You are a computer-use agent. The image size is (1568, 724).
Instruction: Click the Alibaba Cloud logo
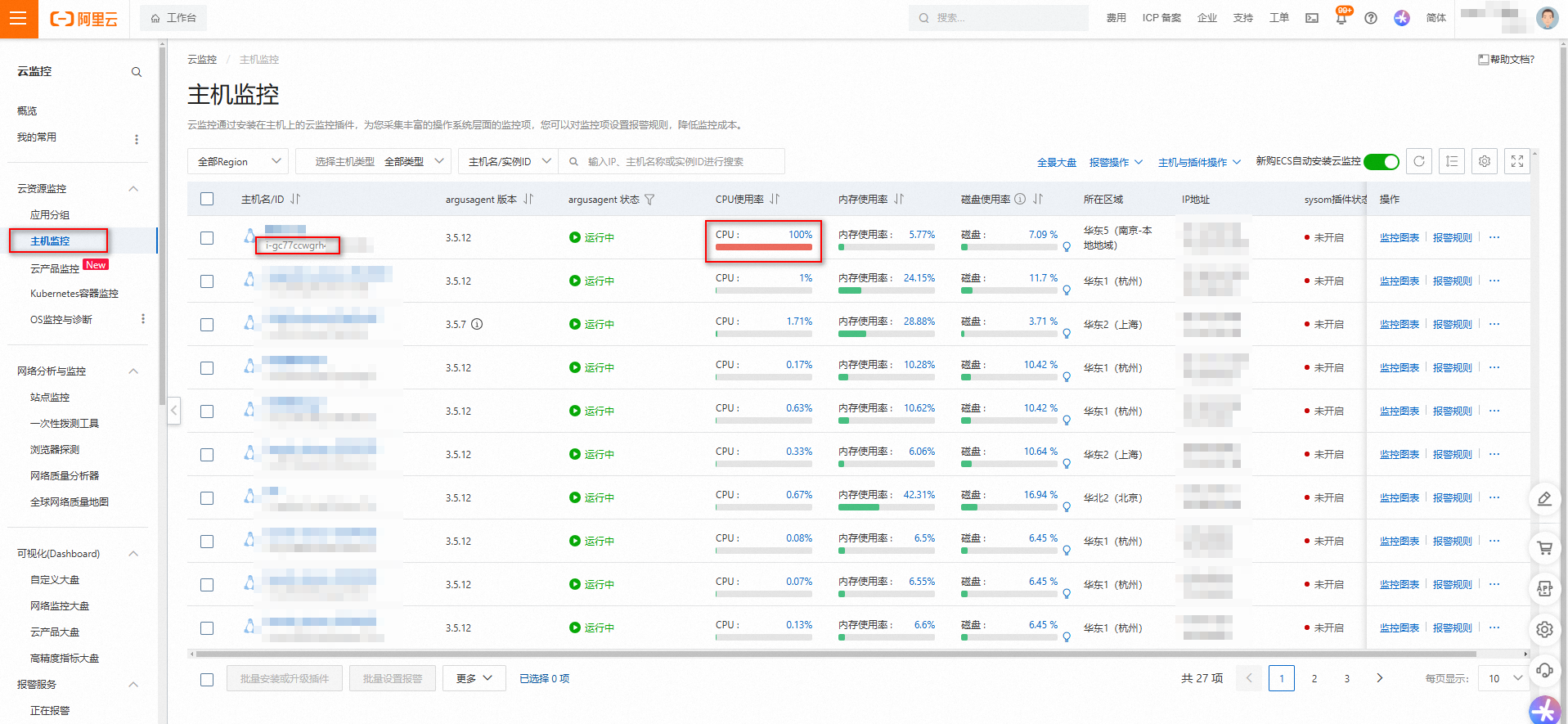click(84, 18)
